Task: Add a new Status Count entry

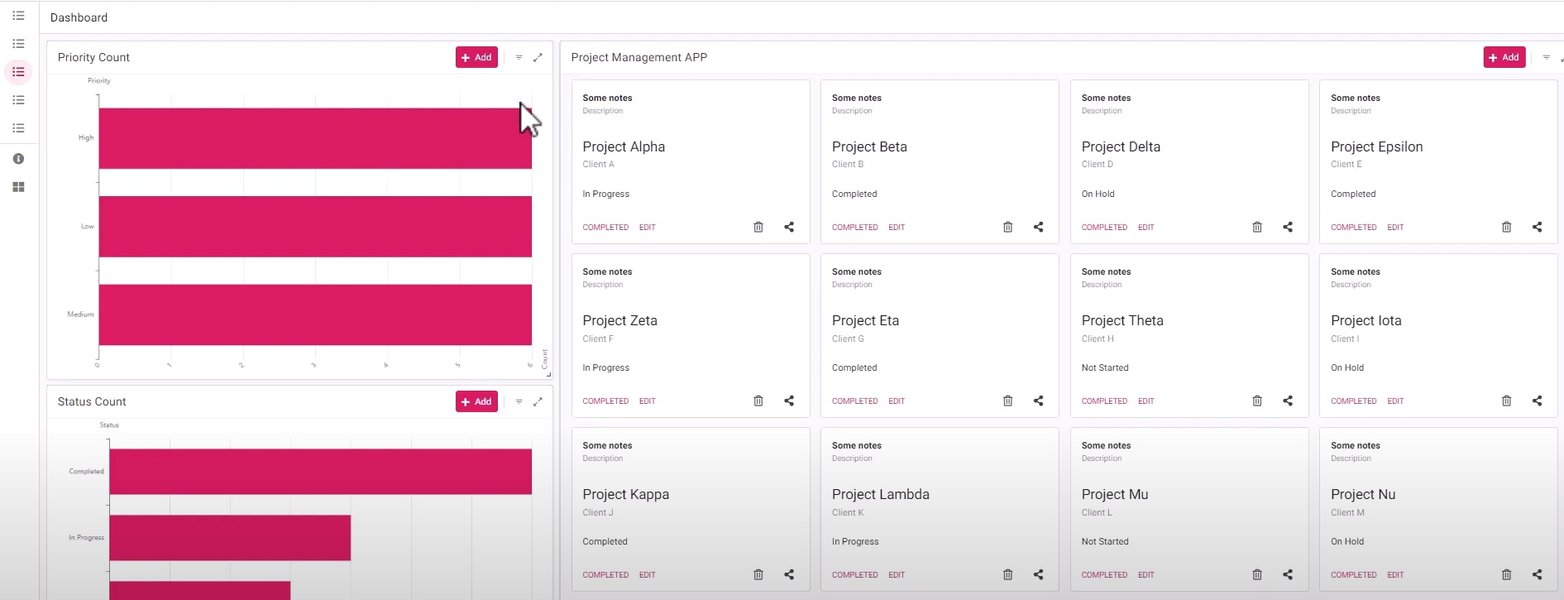Action: pyautogui.click(x=477, y=402)
